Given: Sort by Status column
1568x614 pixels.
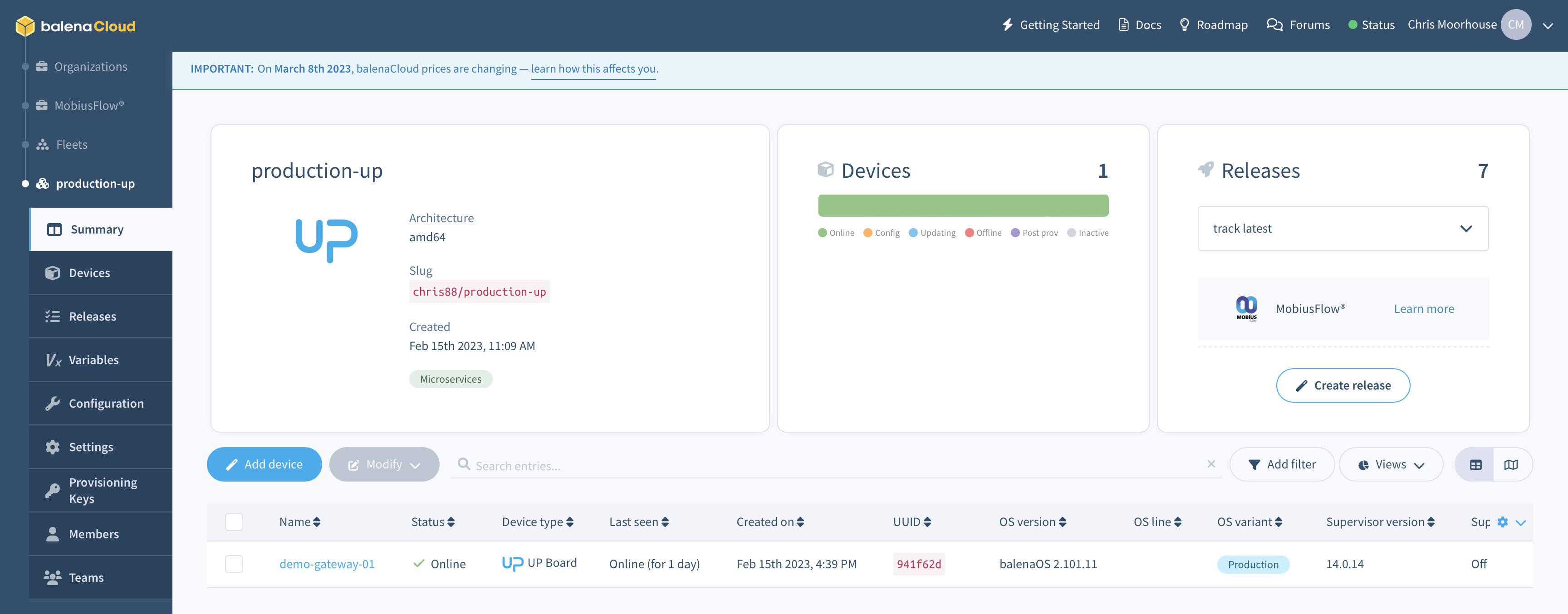Looking at the screenshot, I should pos(433,522).
